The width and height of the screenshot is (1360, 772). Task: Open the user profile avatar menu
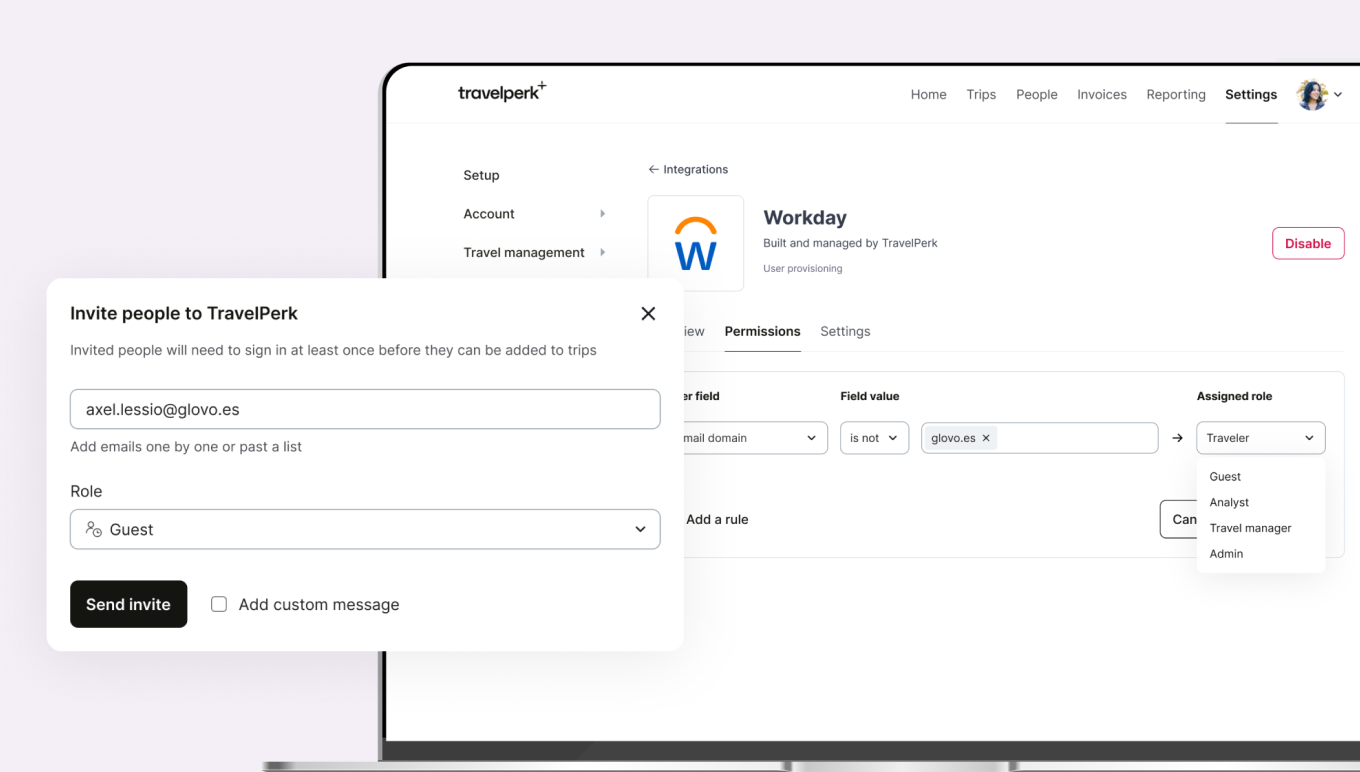point(1311,95)
